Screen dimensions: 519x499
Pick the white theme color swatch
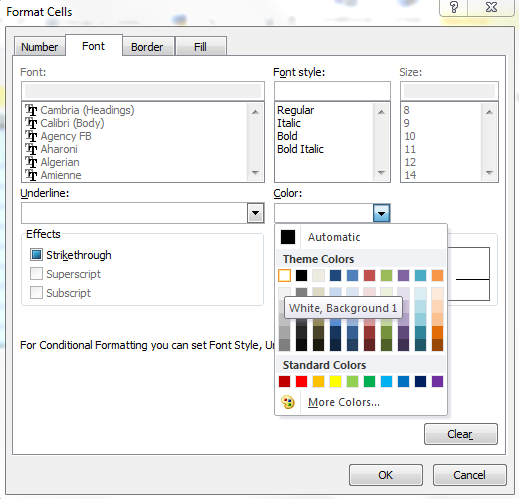(x=284, y=276)
